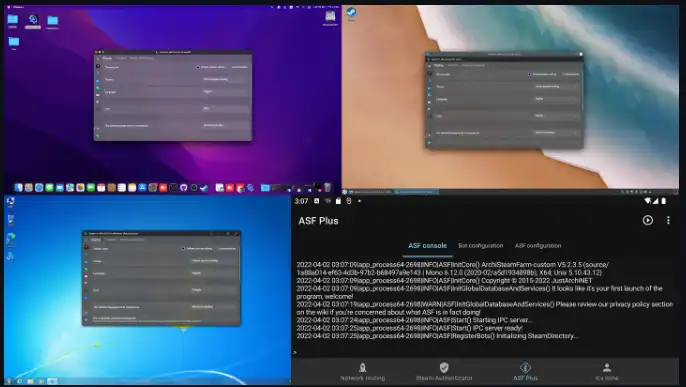Tap the play icon in ASF Plus header
Image resolution: width=686 pixels, height=387 pixels.
(648, 220)
